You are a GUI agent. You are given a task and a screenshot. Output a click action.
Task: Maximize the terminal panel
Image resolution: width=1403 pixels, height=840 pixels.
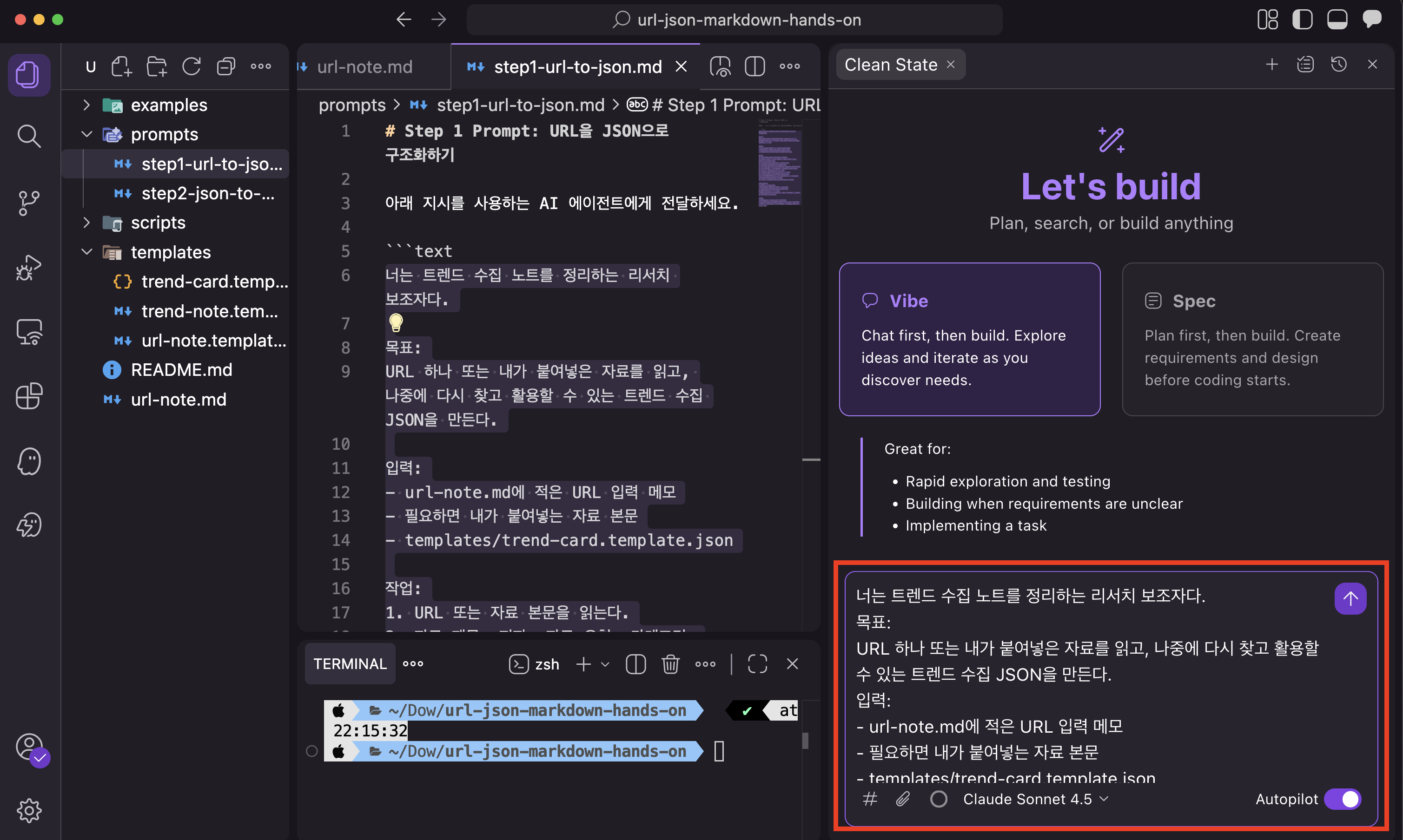click(x=757, y=664)
